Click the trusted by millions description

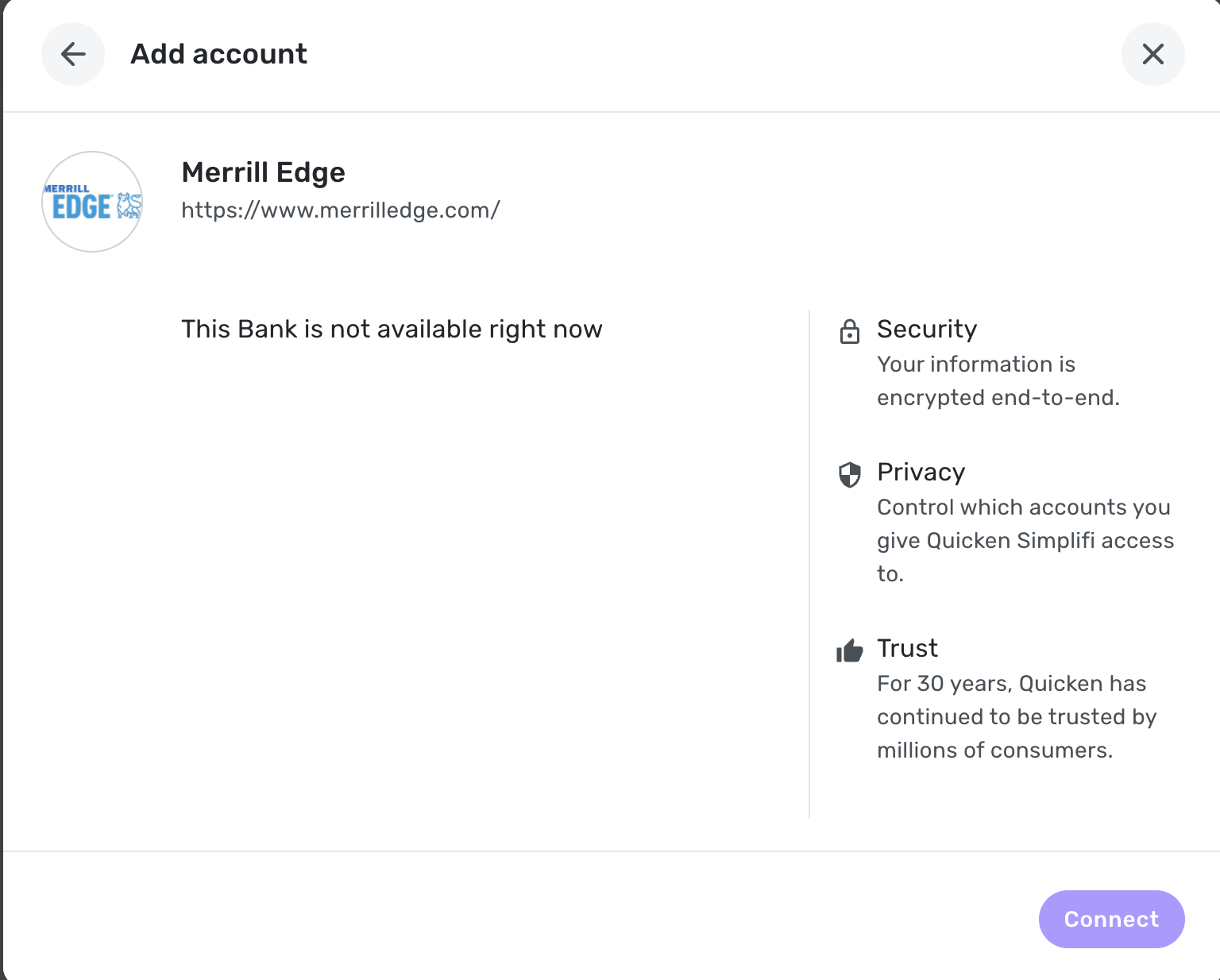[1016, 716]
